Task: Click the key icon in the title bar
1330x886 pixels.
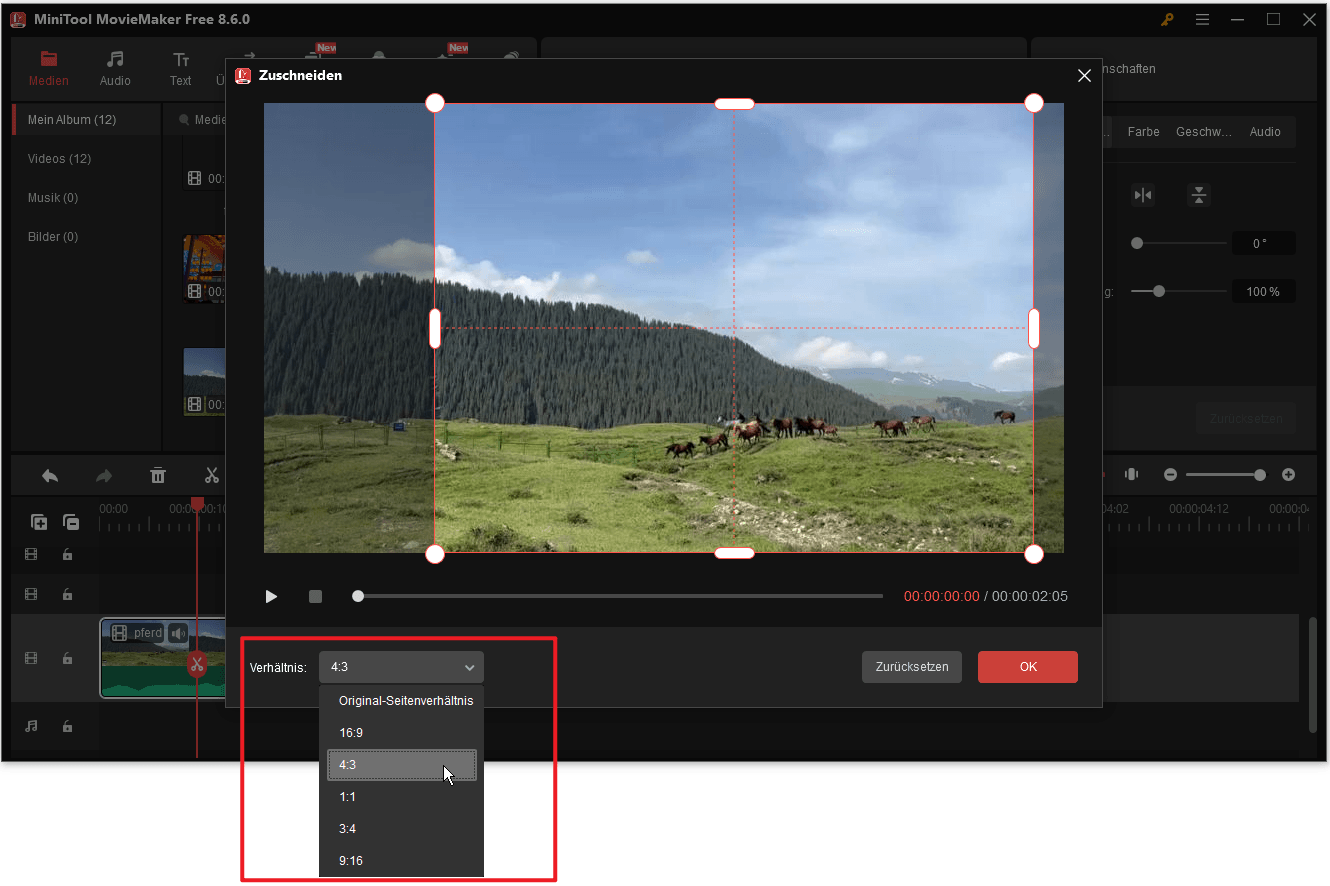Action: 1167,19
